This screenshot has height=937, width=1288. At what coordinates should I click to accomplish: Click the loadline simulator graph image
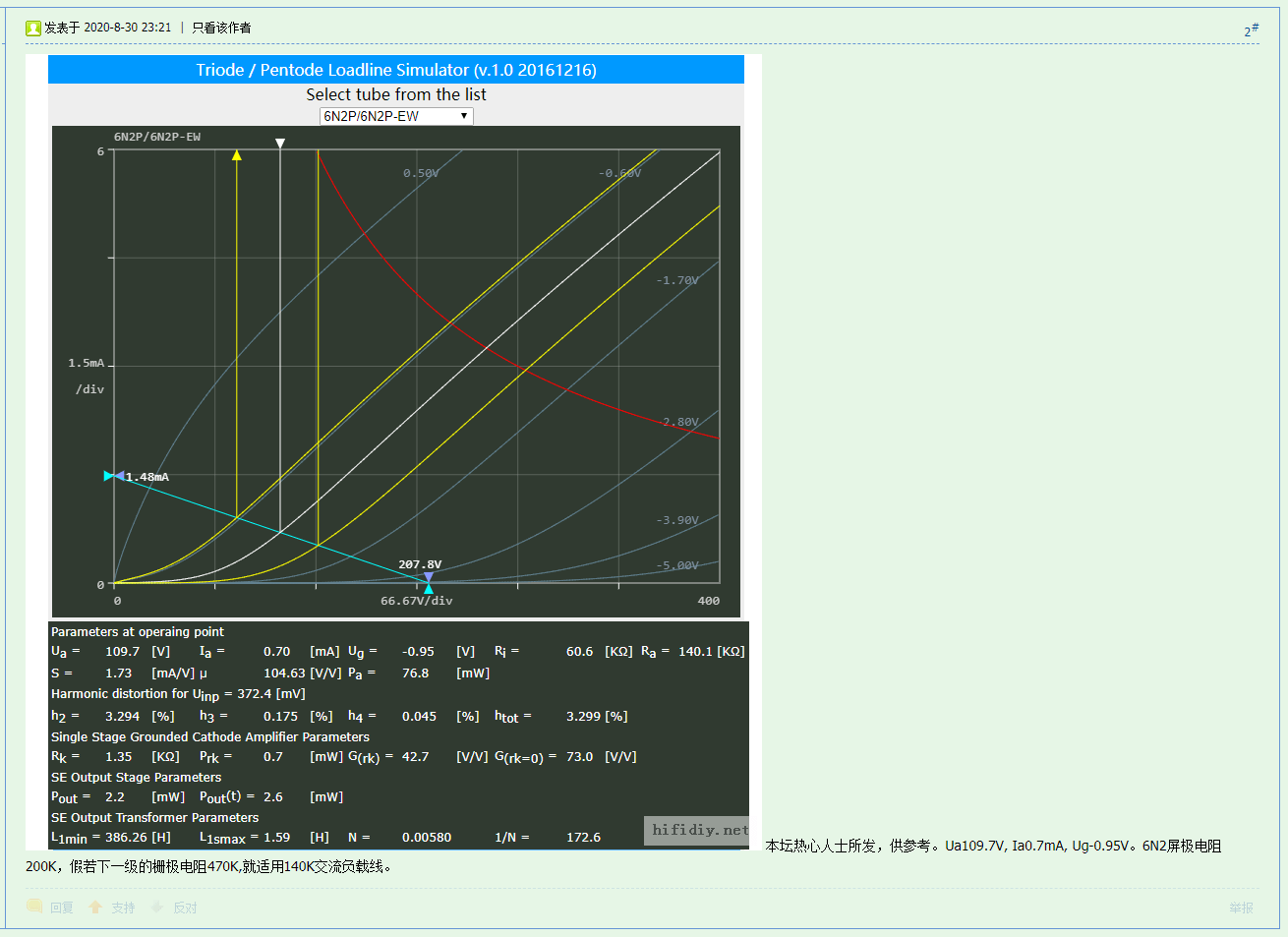tap(396, 372)
